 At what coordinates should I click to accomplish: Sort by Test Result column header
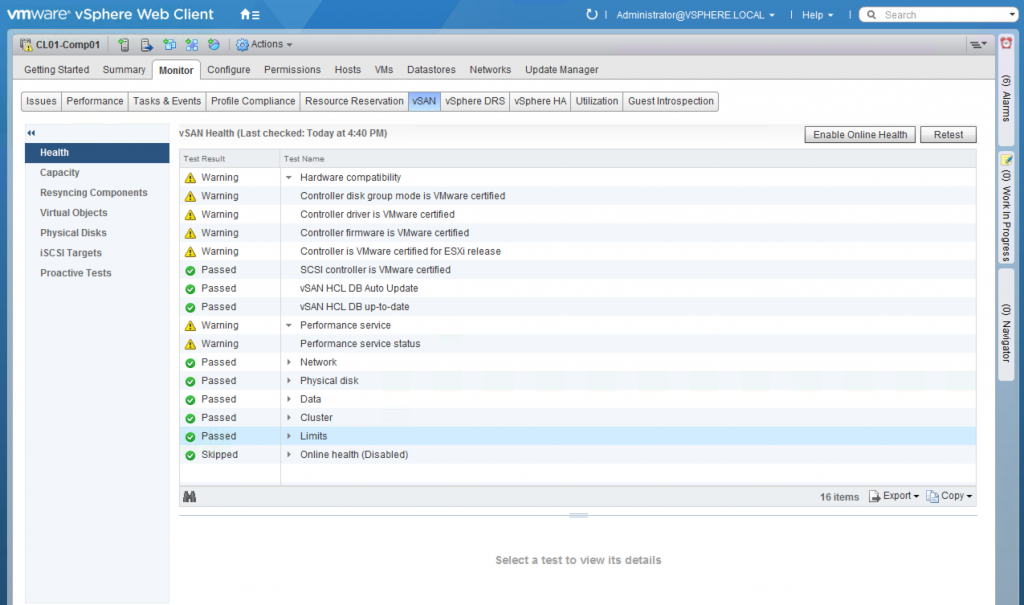(x=230, y=159)
